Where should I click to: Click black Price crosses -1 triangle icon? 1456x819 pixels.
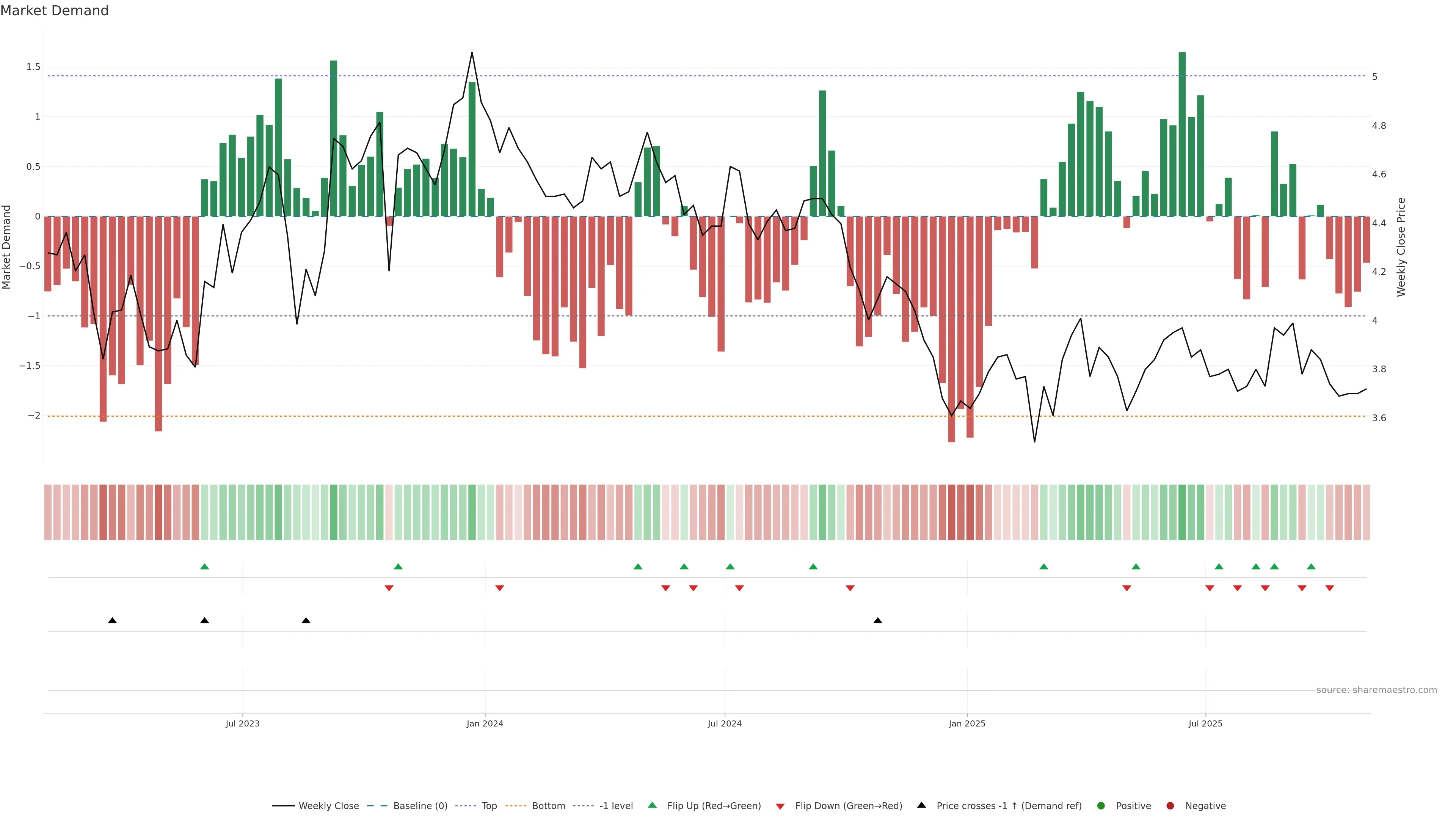coord(921,805)
